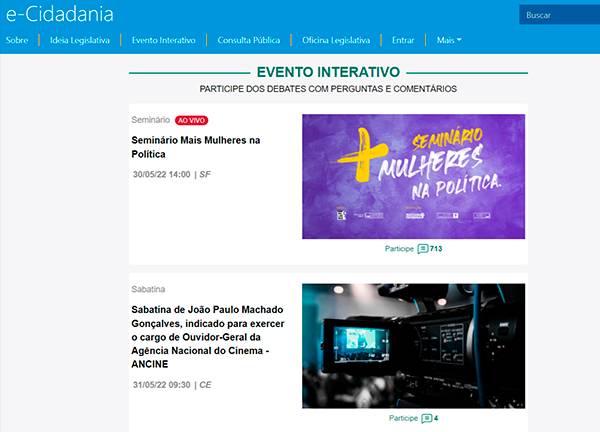This screenshot has height=432, width=600.
Task: Click the video camera thumbnail image
Action: [x=413, y=345]
